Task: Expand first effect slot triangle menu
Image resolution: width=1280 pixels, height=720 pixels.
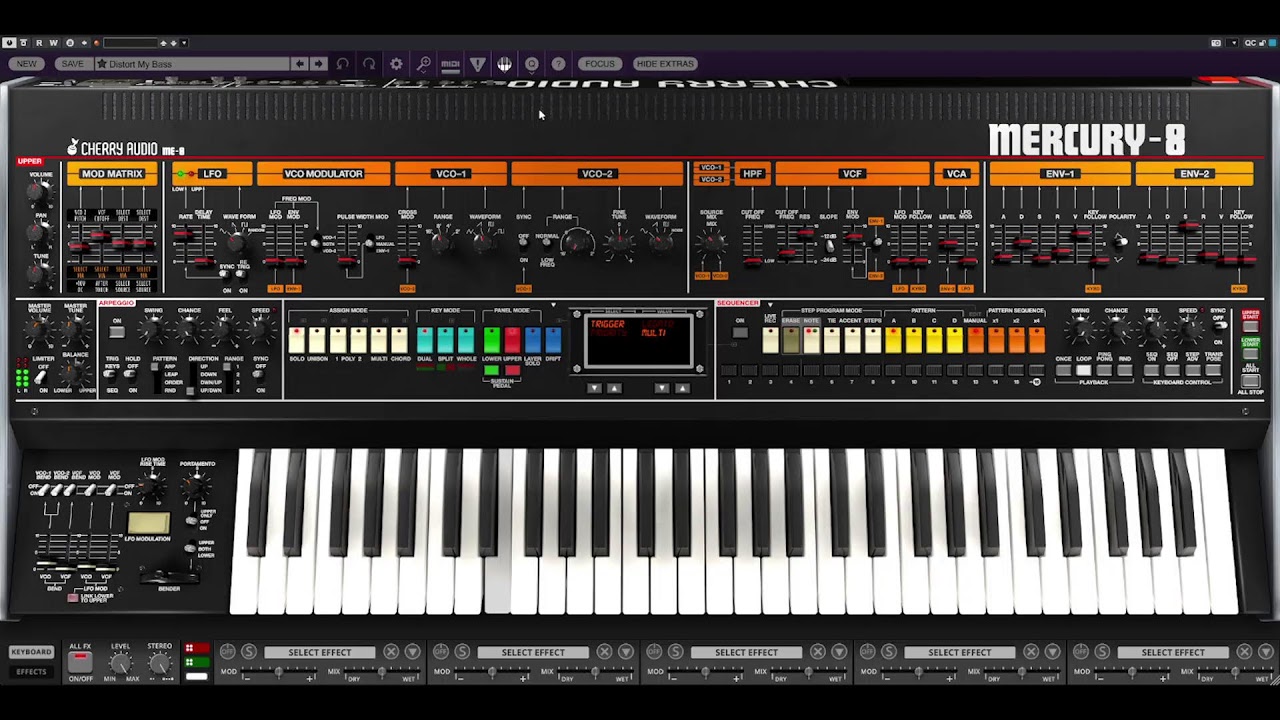Action: (412, 652)
